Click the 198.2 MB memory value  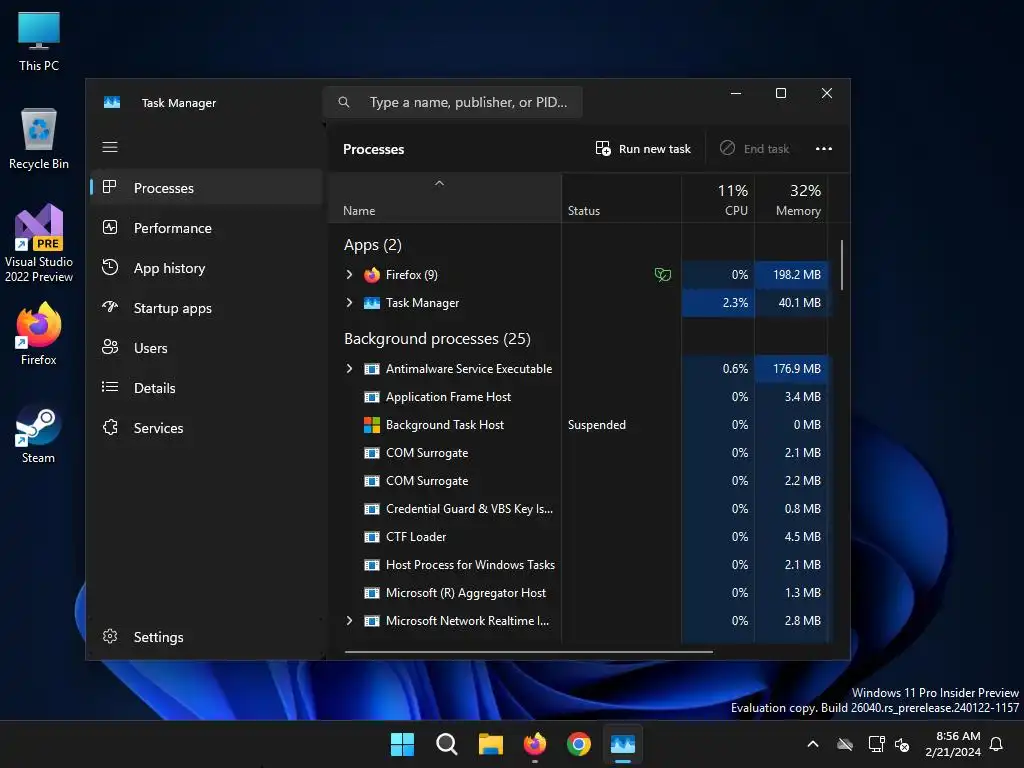[x=797, y=275]
